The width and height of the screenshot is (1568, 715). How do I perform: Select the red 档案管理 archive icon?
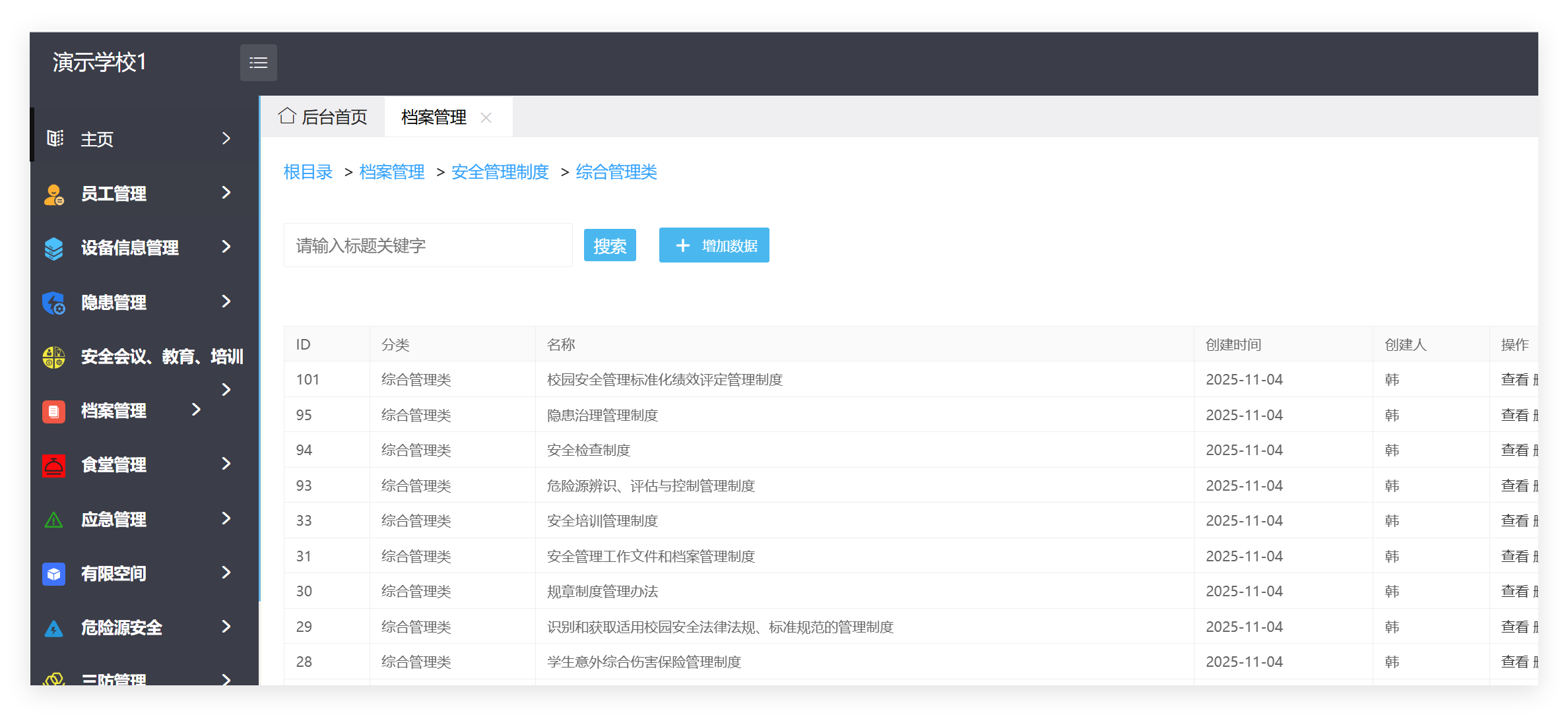pyautogui.click(x=53, y=411)
